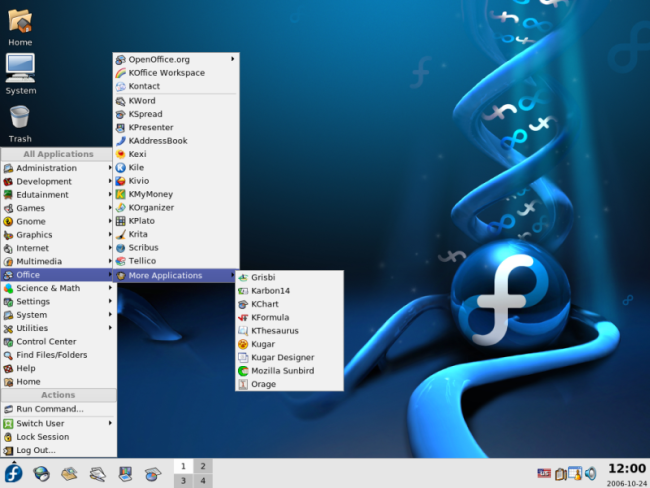Switch to virtual desktop 4
The image size is (650, 488).
click(x=203, y=481)
